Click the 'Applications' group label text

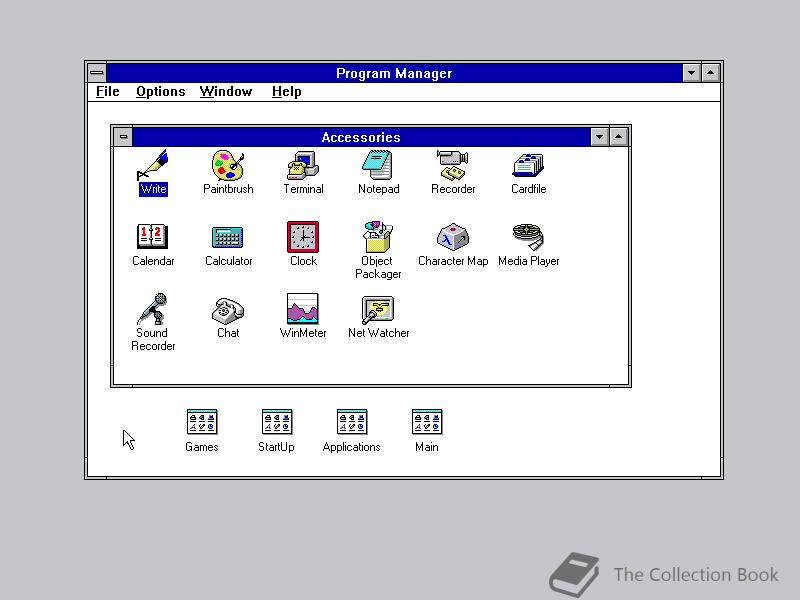tap(352, 447)
